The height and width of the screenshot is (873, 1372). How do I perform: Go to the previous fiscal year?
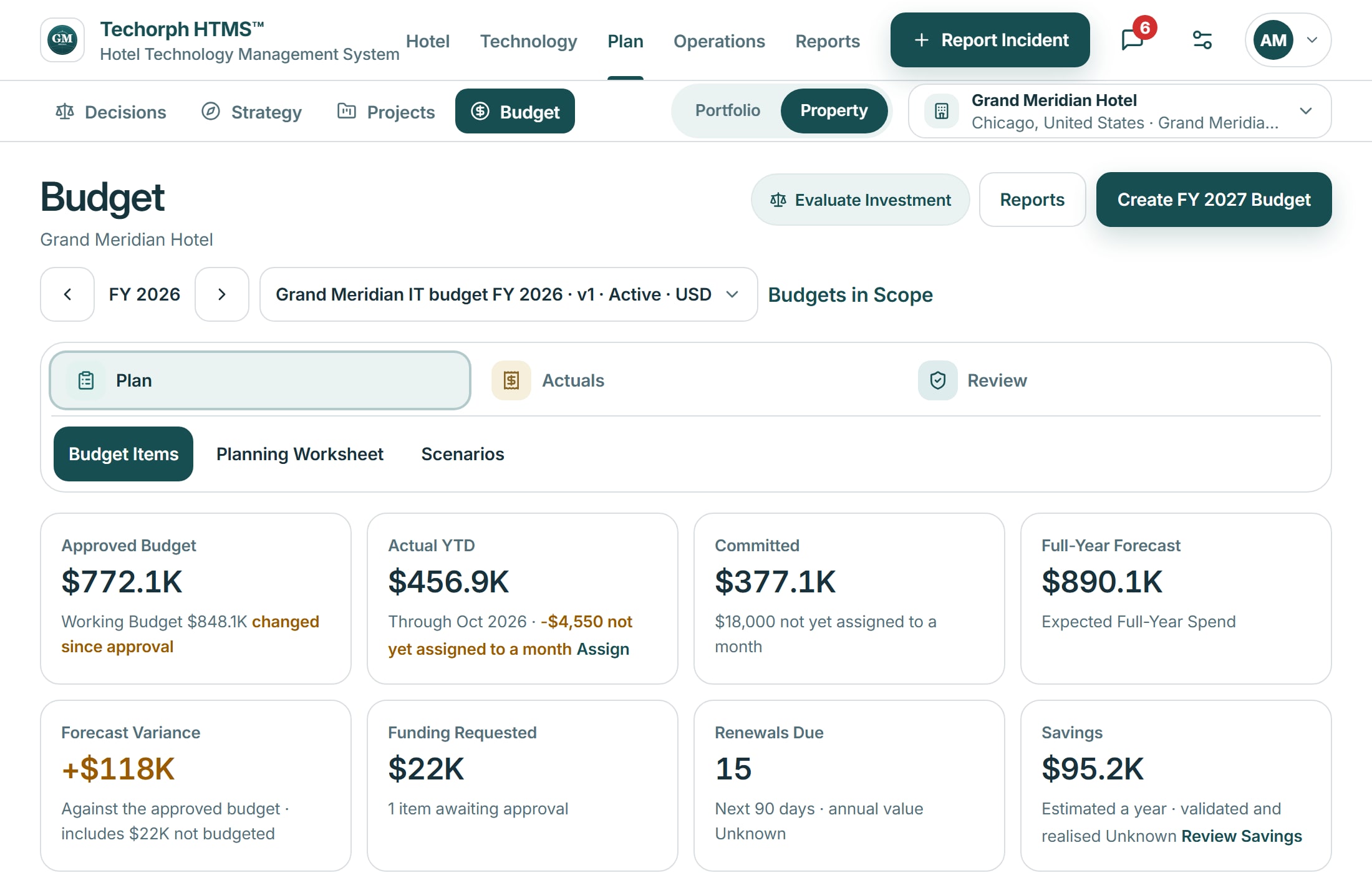click(x=67, y=294)
